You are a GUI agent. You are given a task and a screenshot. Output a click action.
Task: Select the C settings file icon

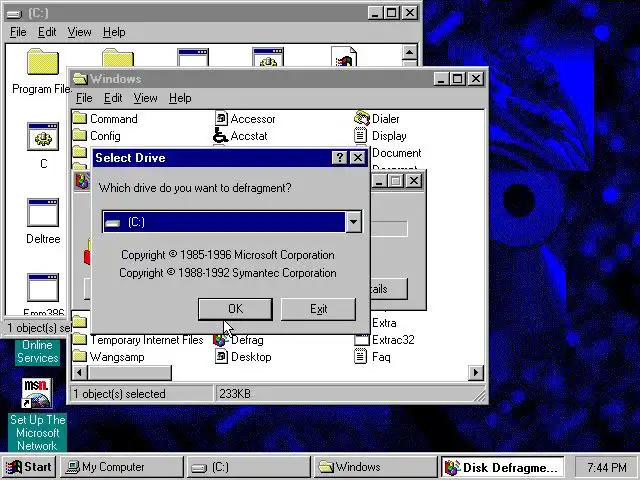(x=43, y=137)
